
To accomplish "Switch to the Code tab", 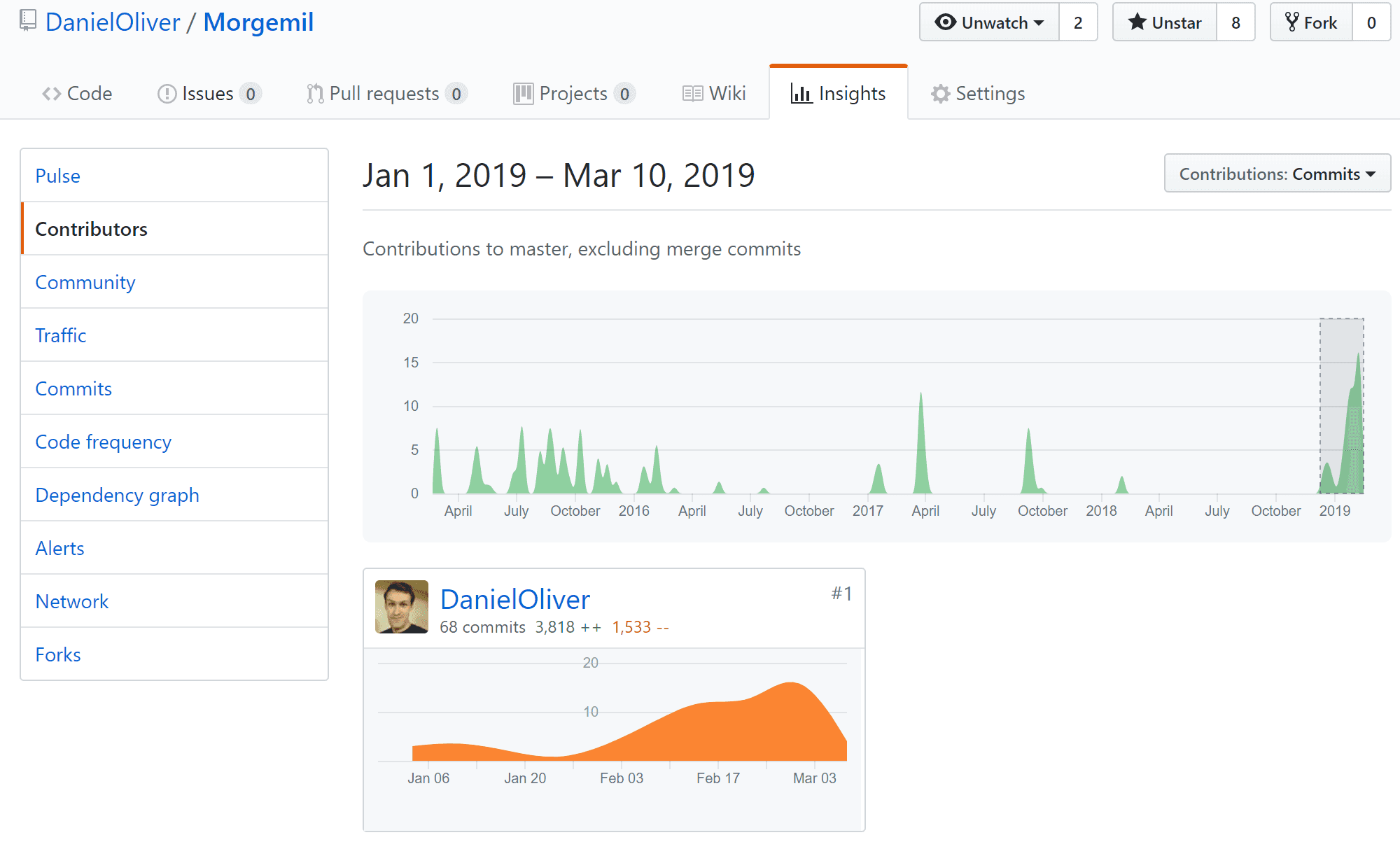I will [77, 94].
